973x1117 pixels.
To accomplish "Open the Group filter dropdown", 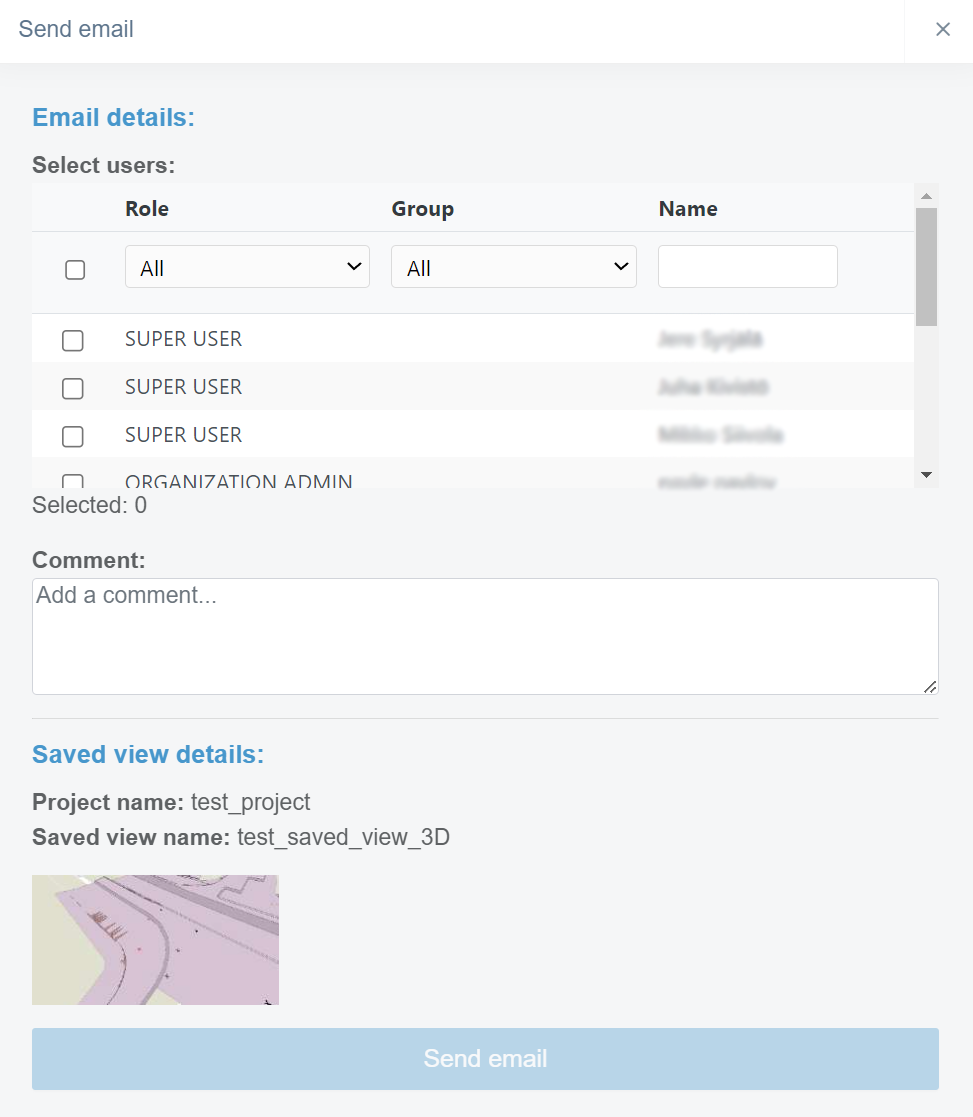I will tap(513, 267).
